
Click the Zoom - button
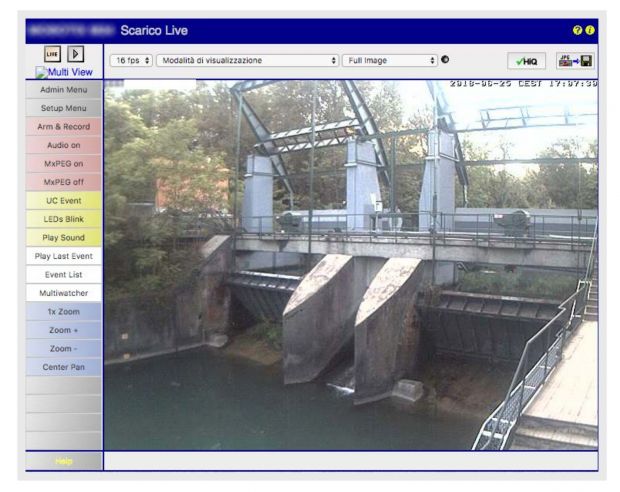pyautogui.click(x=64, y=348)
